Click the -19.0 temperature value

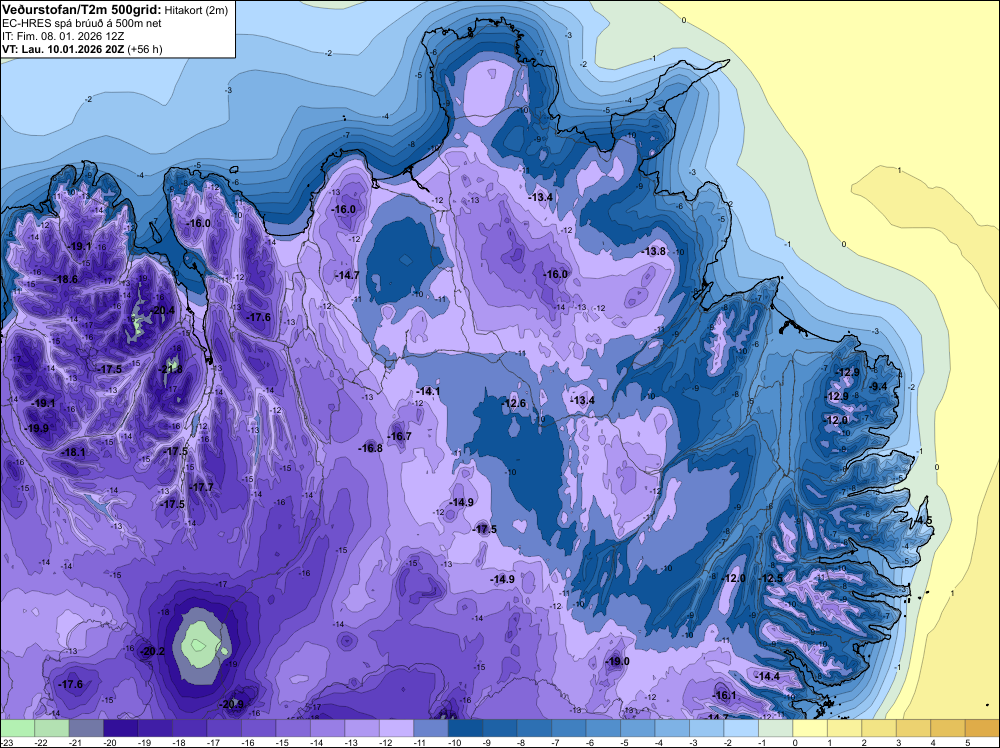point(617,661)
